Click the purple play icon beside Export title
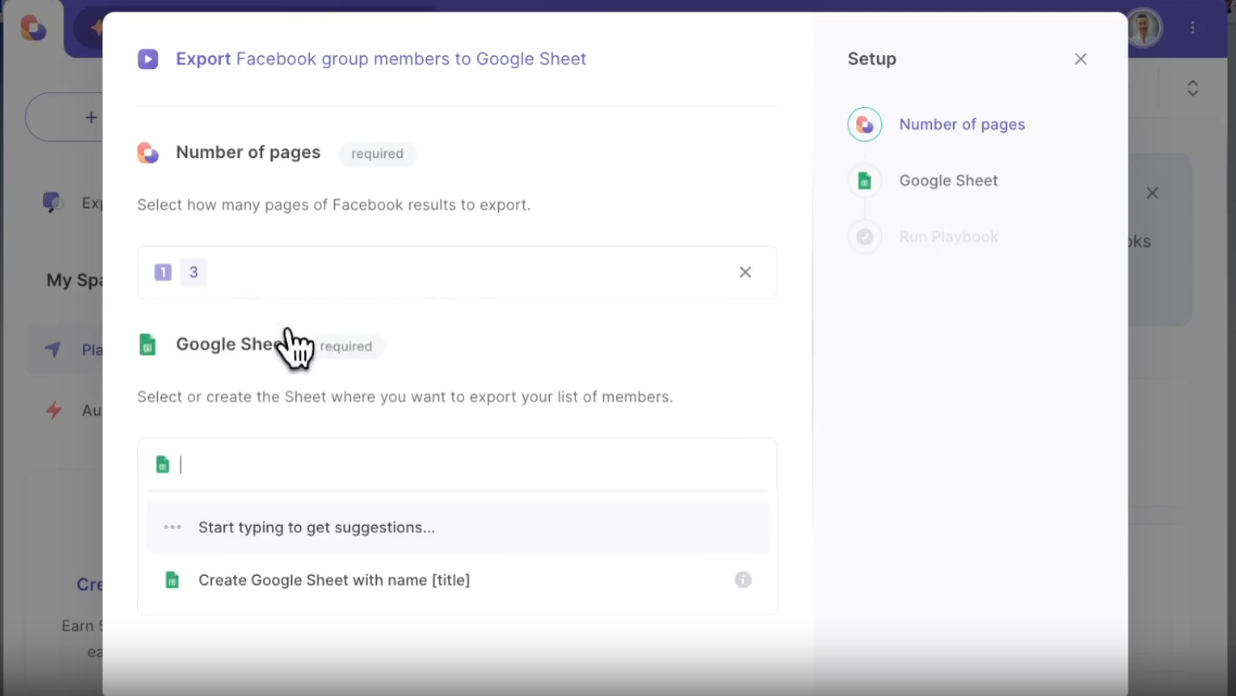The image size is (1236, 696). (148, 59)
